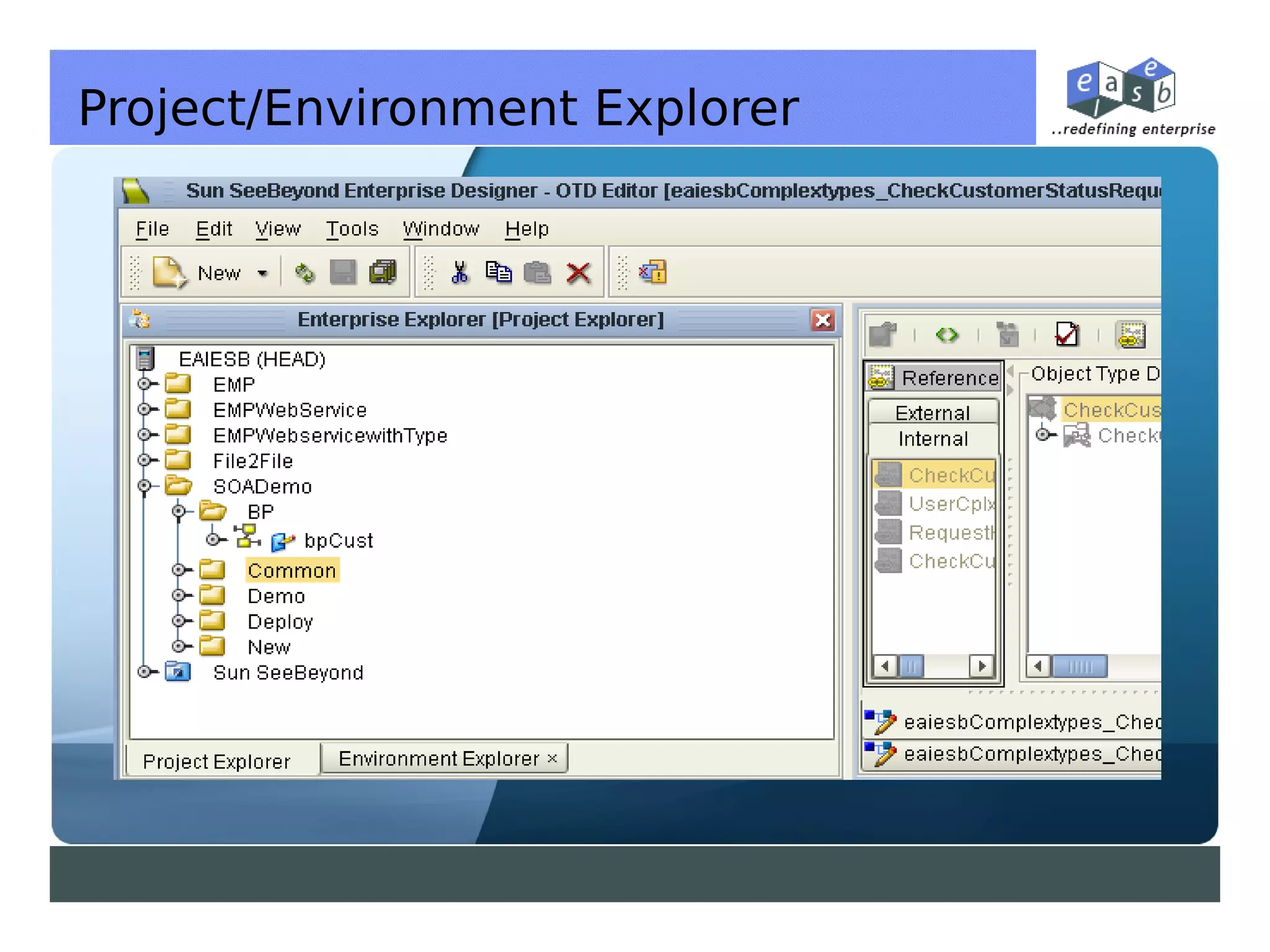Click the Refresh icon in toolbar

(x=304, y=273)
